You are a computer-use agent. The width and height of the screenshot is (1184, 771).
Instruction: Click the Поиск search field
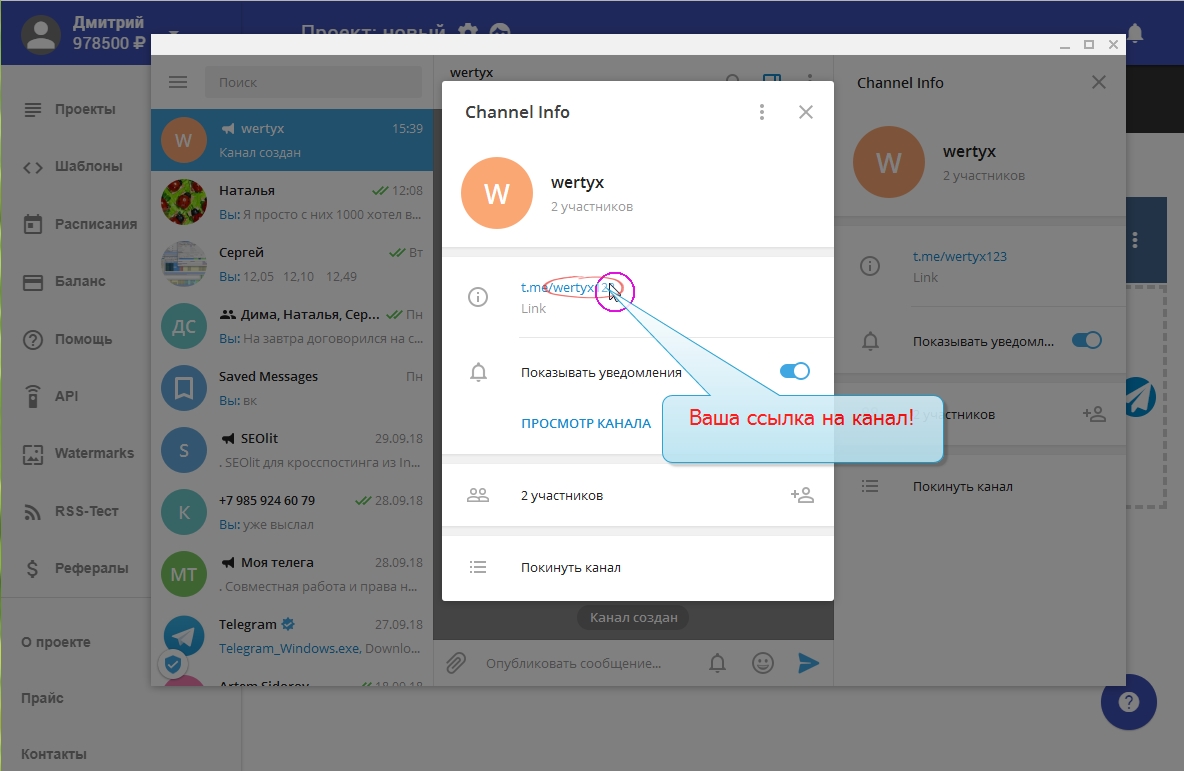point(312,83)
